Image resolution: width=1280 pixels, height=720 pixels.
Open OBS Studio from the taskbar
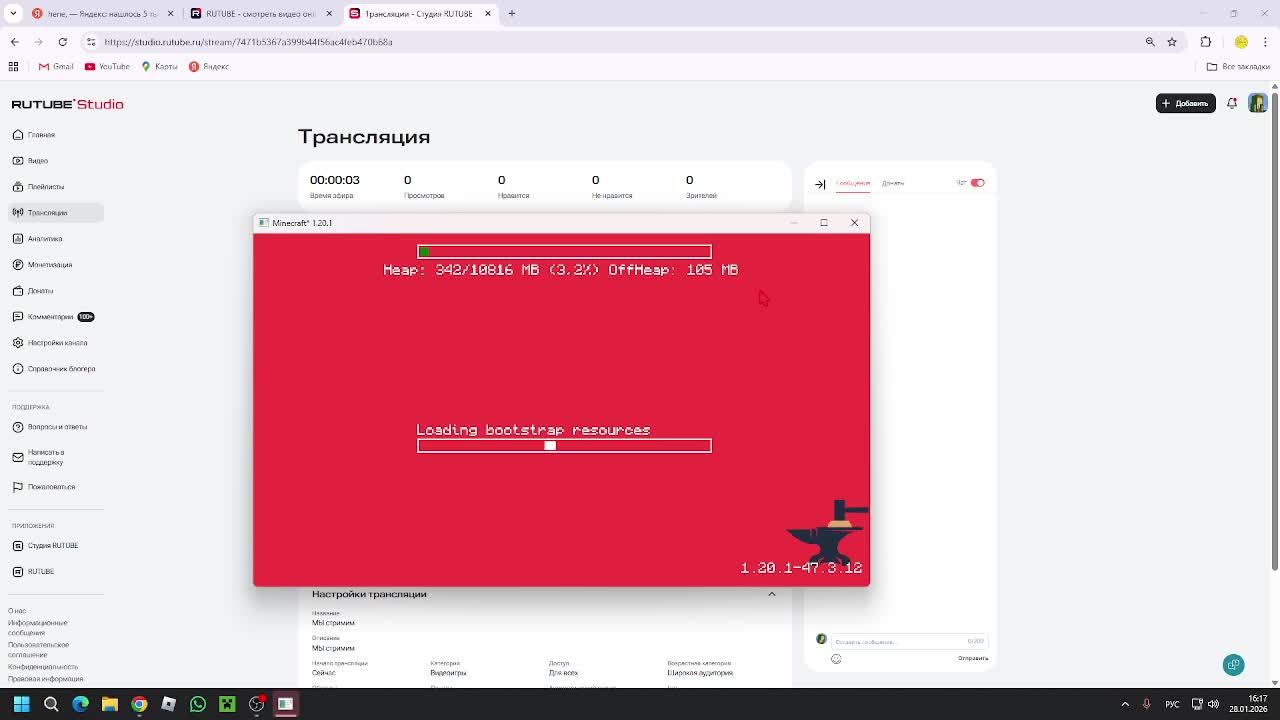(x=256, y=704)
